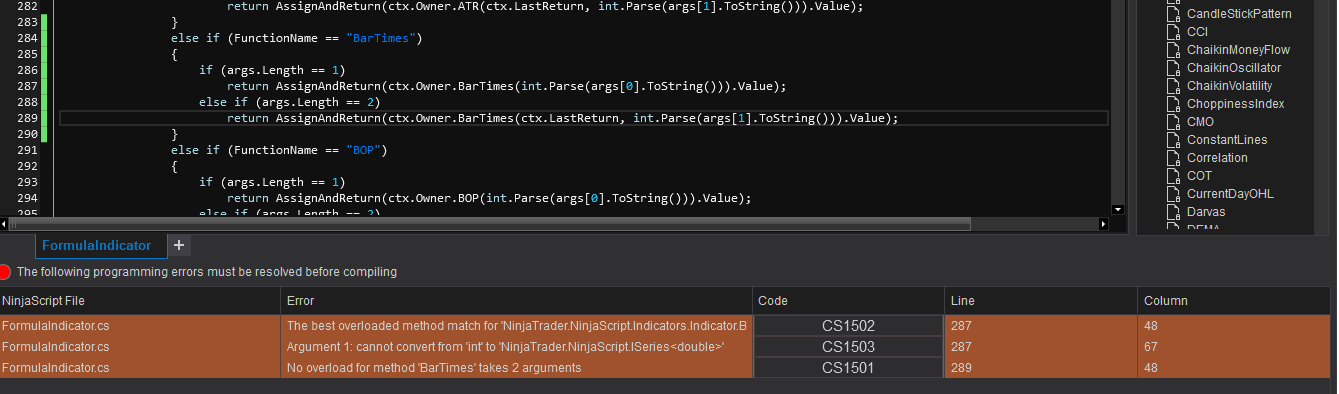
Task: Sort errors by Code column header
Action: (x=848, y=301)
